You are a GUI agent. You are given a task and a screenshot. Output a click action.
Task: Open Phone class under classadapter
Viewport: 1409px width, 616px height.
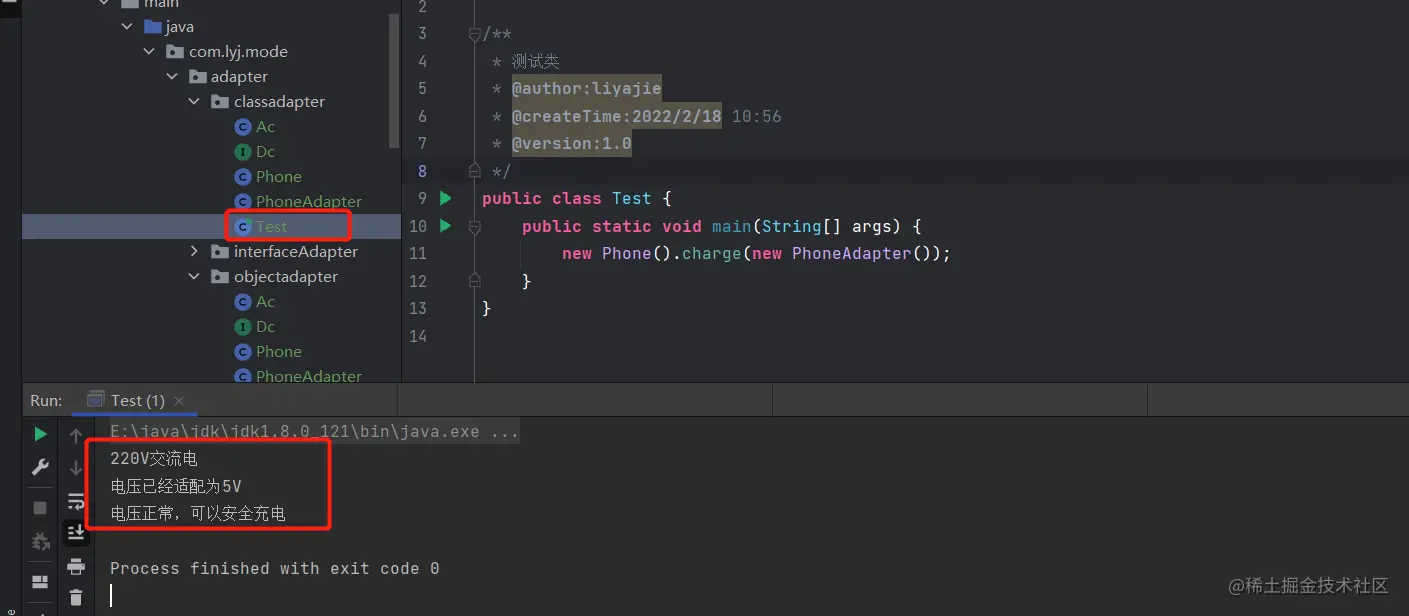279,176
